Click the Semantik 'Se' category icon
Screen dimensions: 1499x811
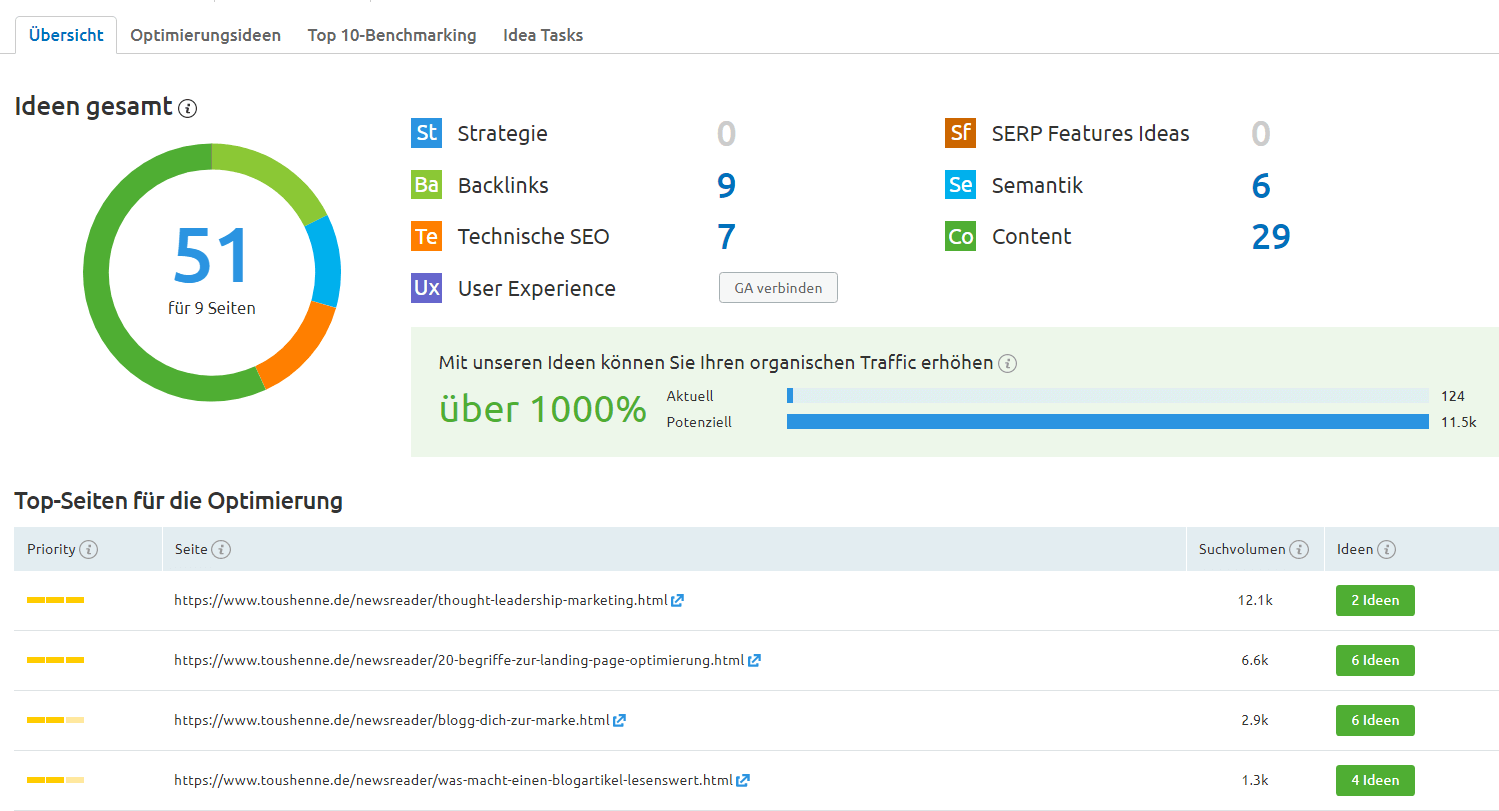960,185
